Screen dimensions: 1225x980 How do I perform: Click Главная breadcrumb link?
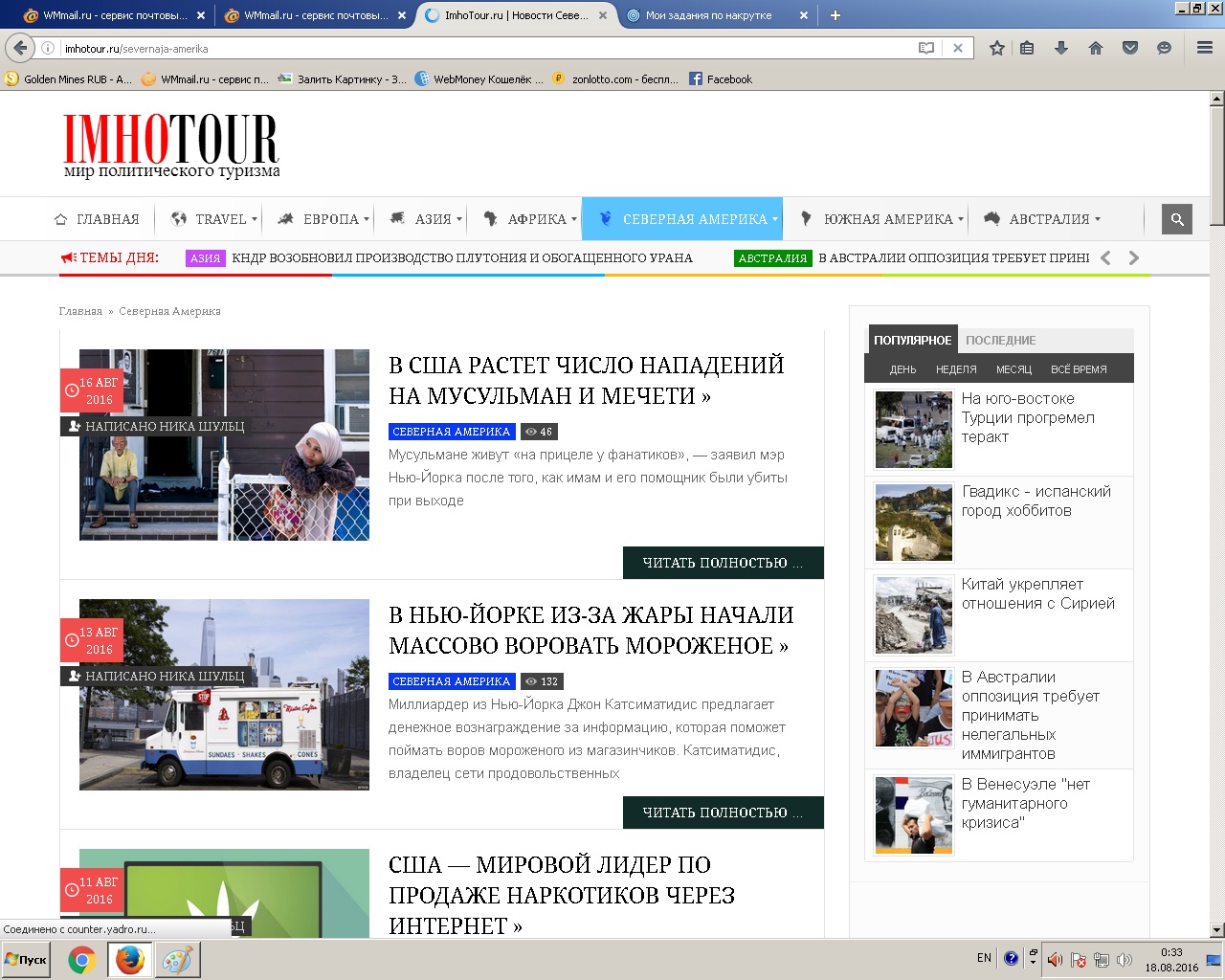pos(80,311)
